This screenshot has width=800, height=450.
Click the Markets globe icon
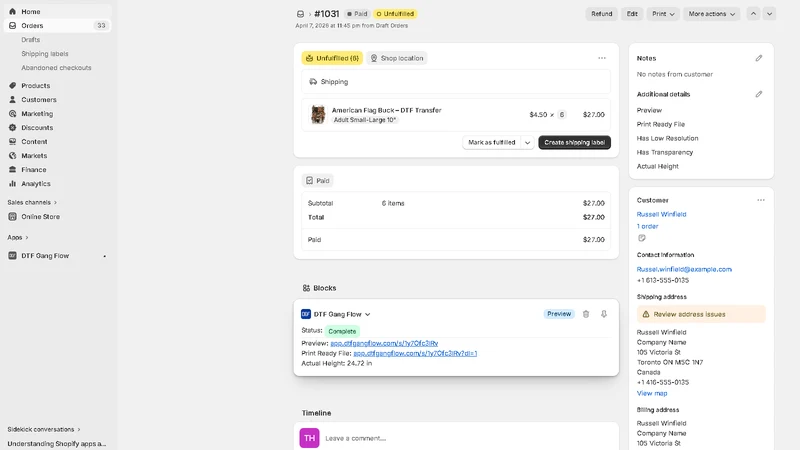click(12, 156)
